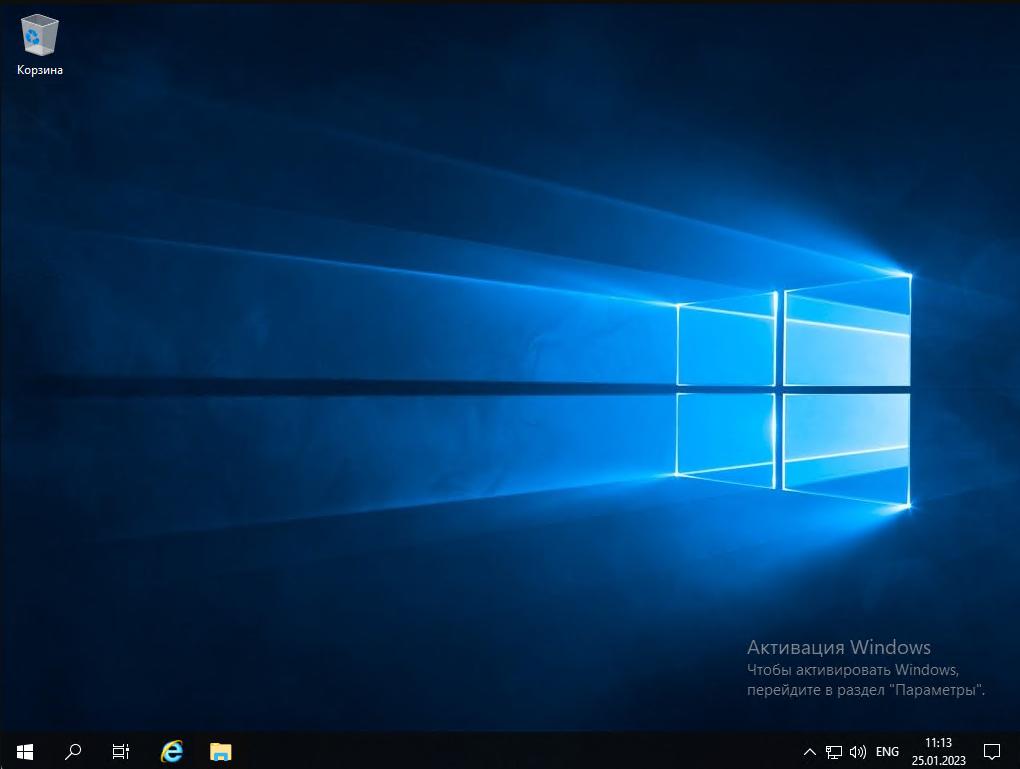Select the Корзина label under the bin
The width and height of the screenshot is (1020, 769).
(38, 70)
